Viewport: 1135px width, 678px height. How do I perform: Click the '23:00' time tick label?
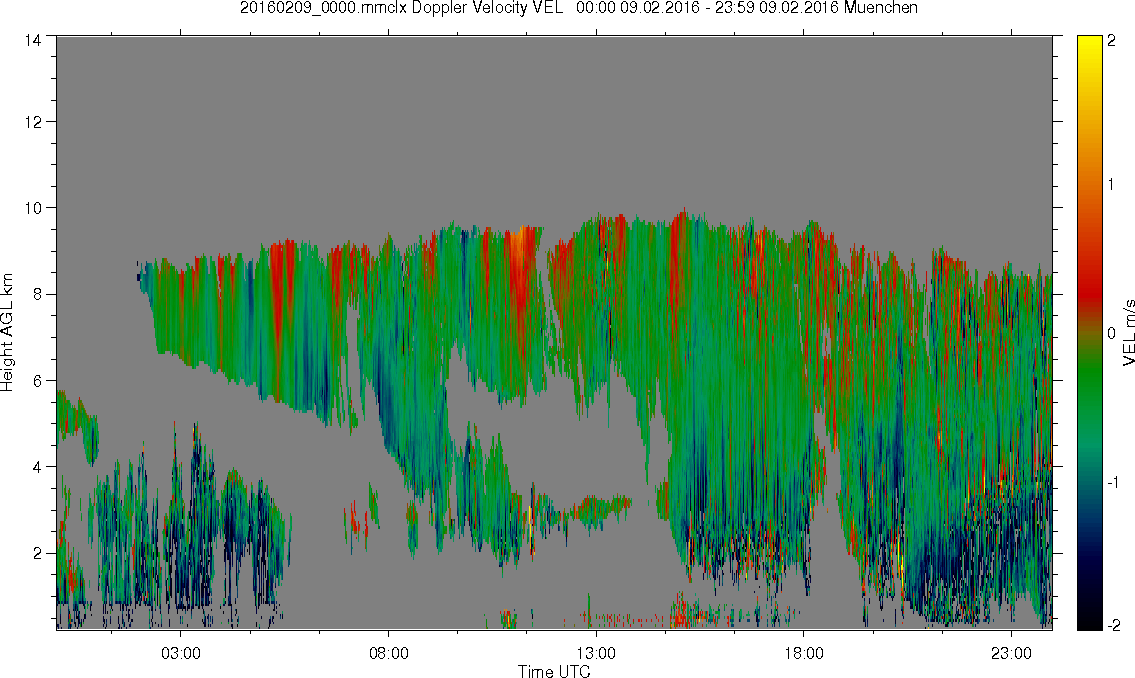click(x=1011, y=653)
